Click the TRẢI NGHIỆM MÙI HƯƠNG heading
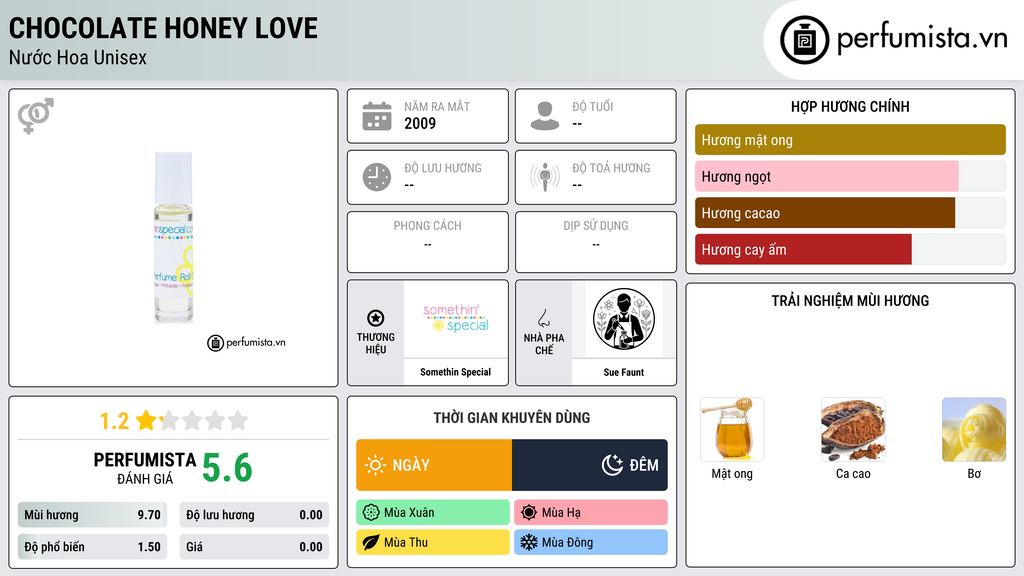Viewport: 1024px width, 576px height. (x=850, y=301)
